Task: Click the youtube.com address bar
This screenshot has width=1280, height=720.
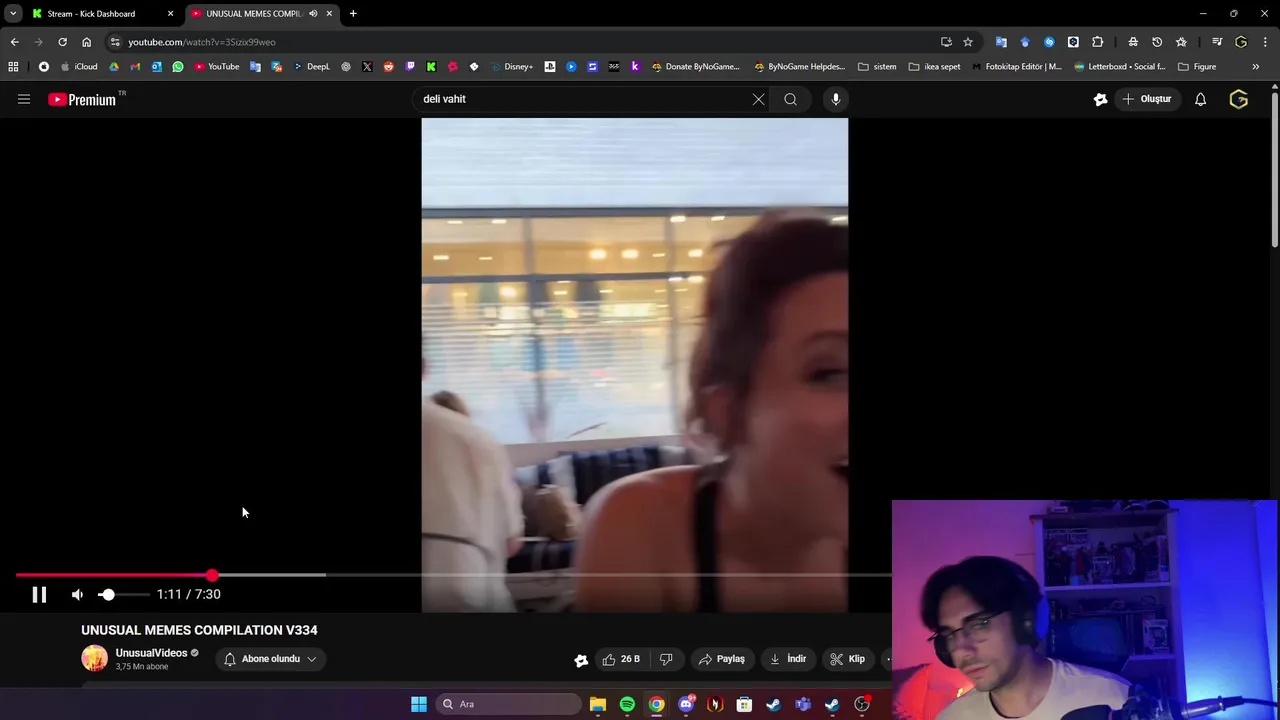Action: [x=530, y=42]
